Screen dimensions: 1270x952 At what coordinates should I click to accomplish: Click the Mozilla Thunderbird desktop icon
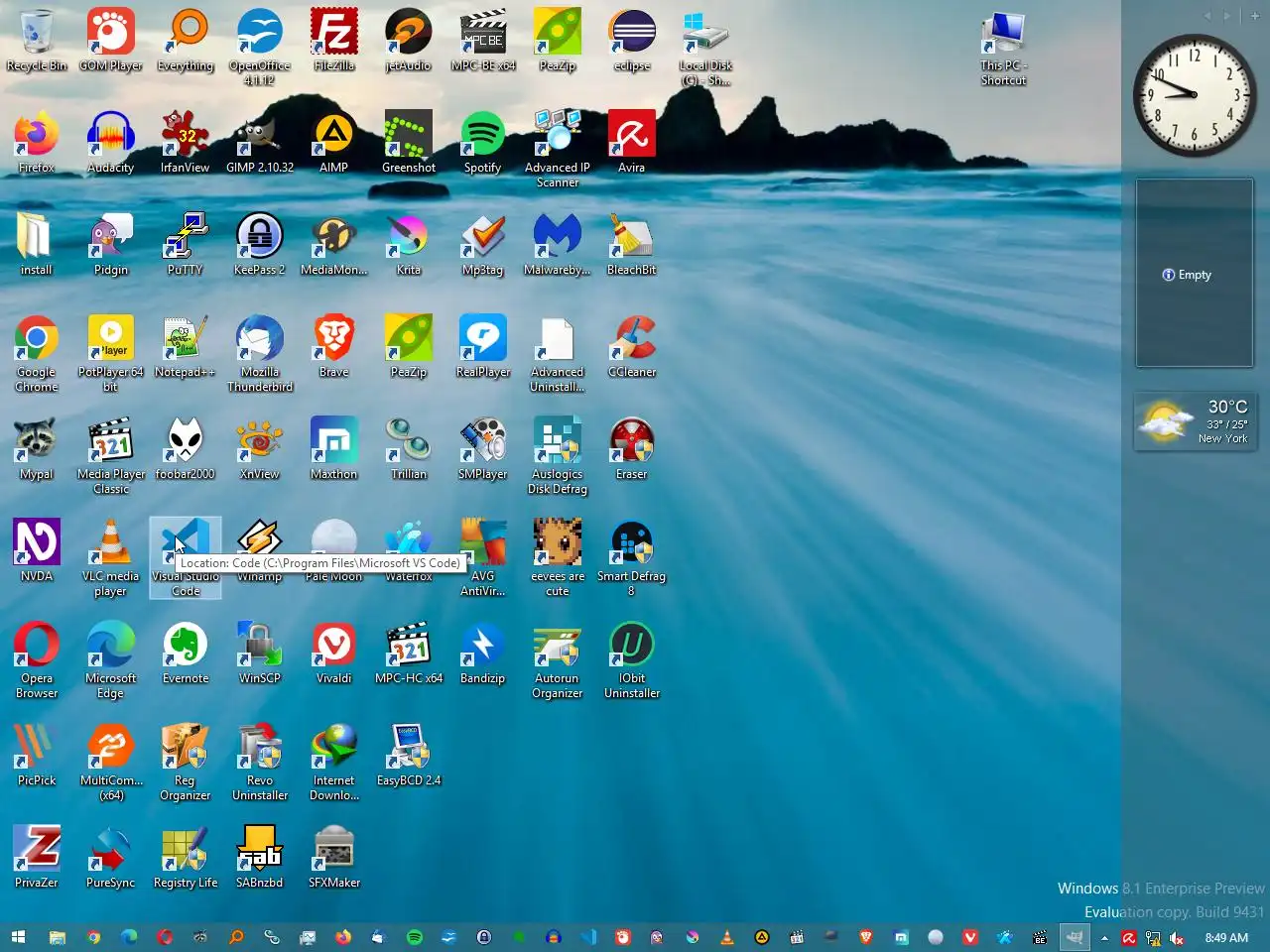click(x=260, y=354)
